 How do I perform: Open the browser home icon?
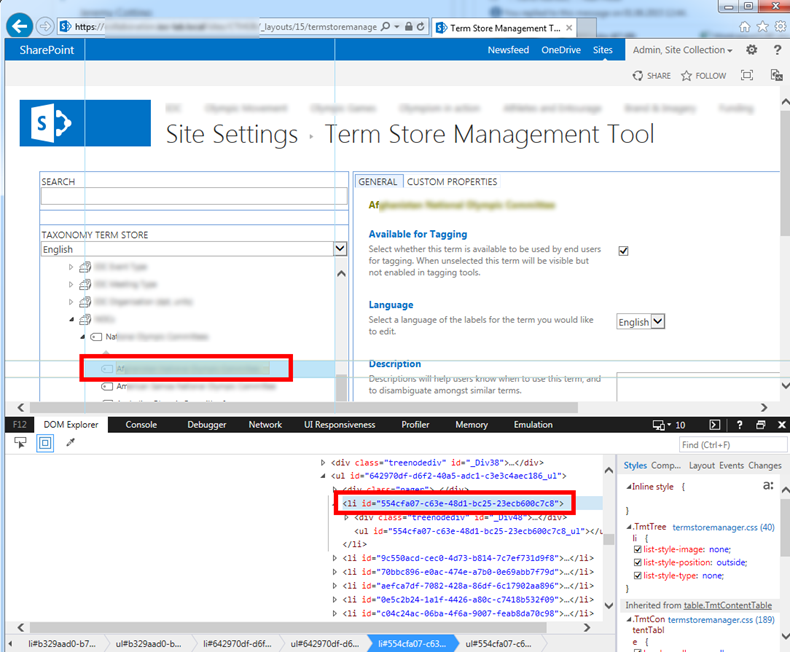(x=744, y=27)
